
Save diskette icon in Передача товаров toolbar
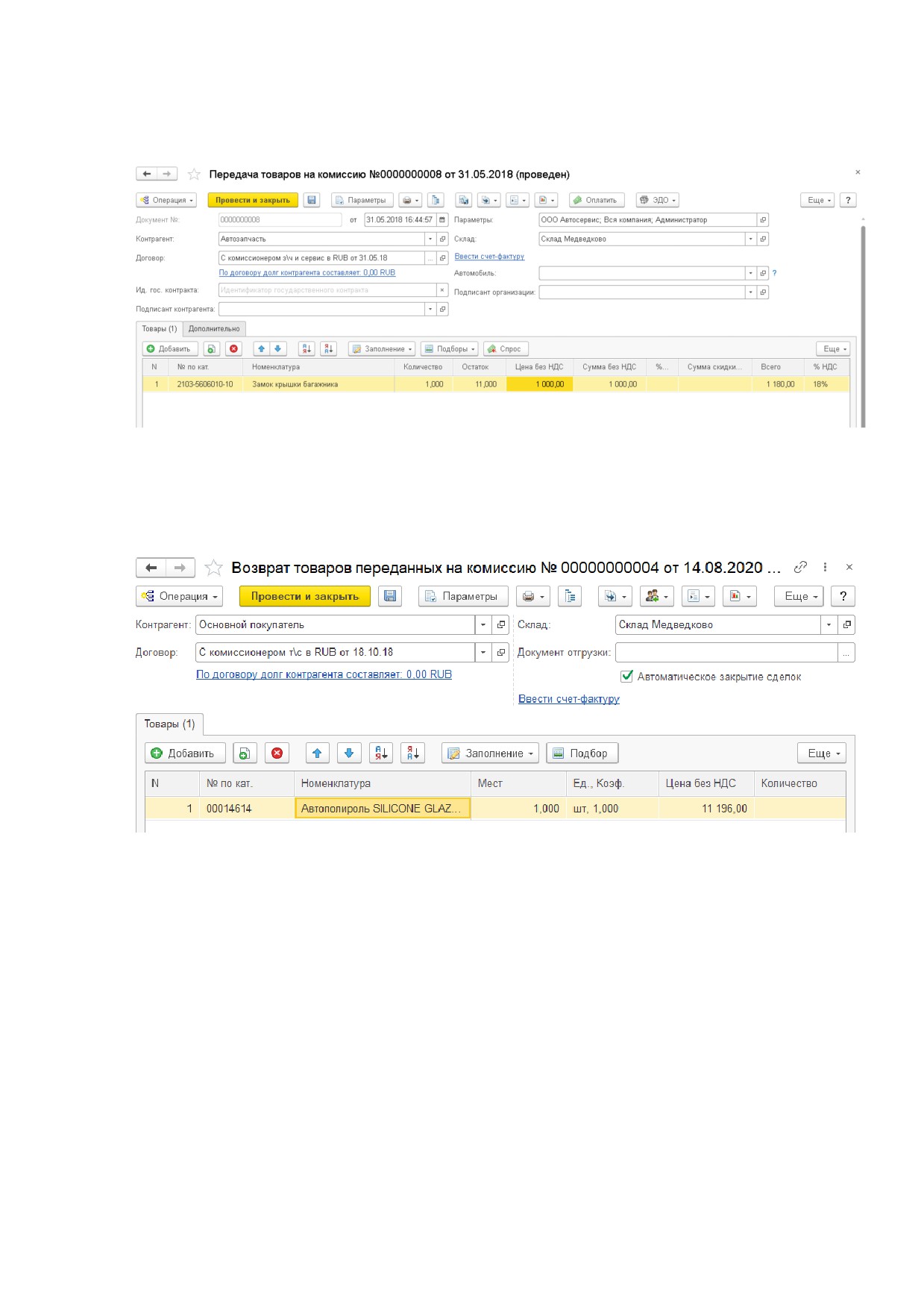point(312,200)
